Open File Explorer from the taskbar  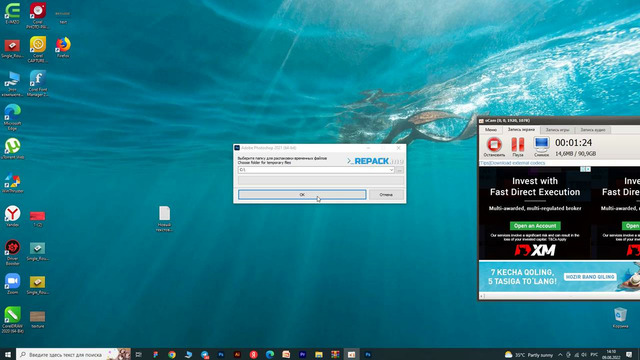tap(319, 354)
